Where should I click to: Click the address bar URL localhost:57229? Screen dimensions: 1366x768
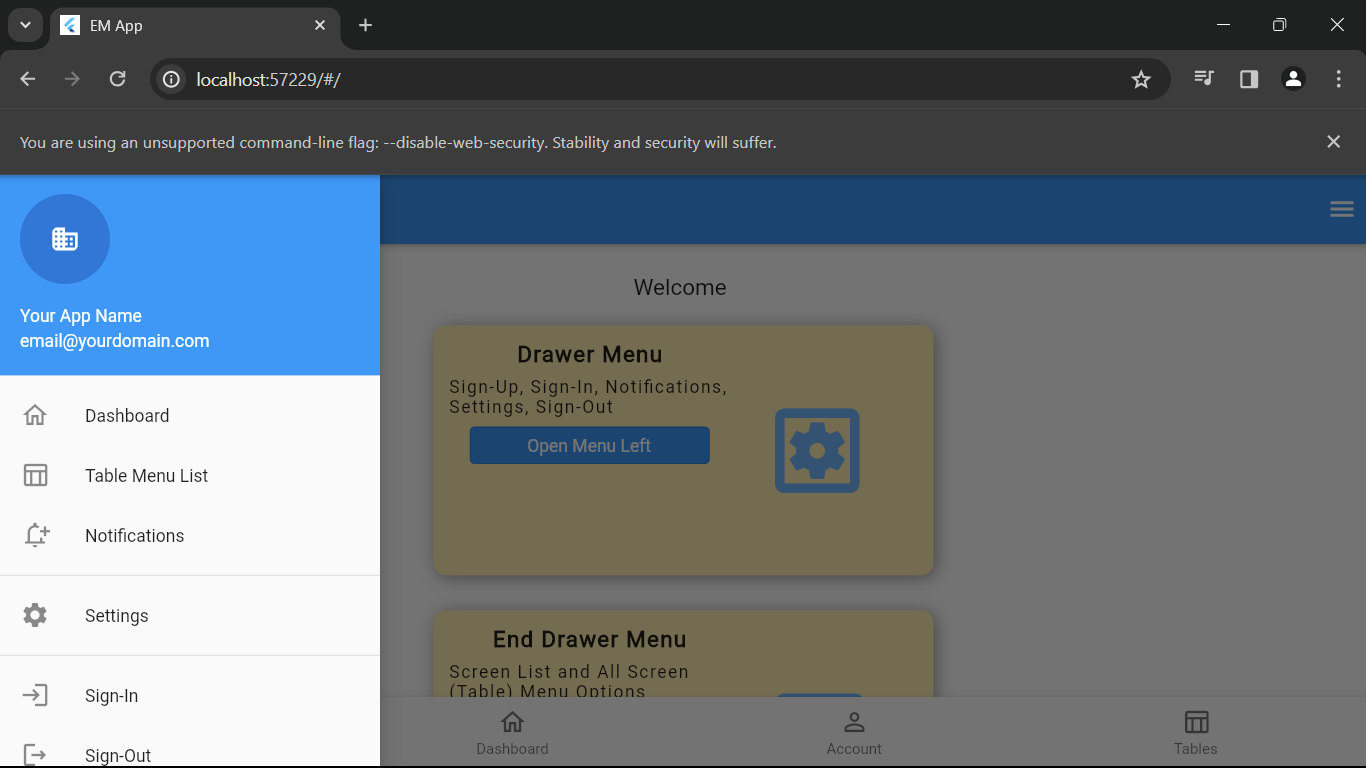point(268,79)
